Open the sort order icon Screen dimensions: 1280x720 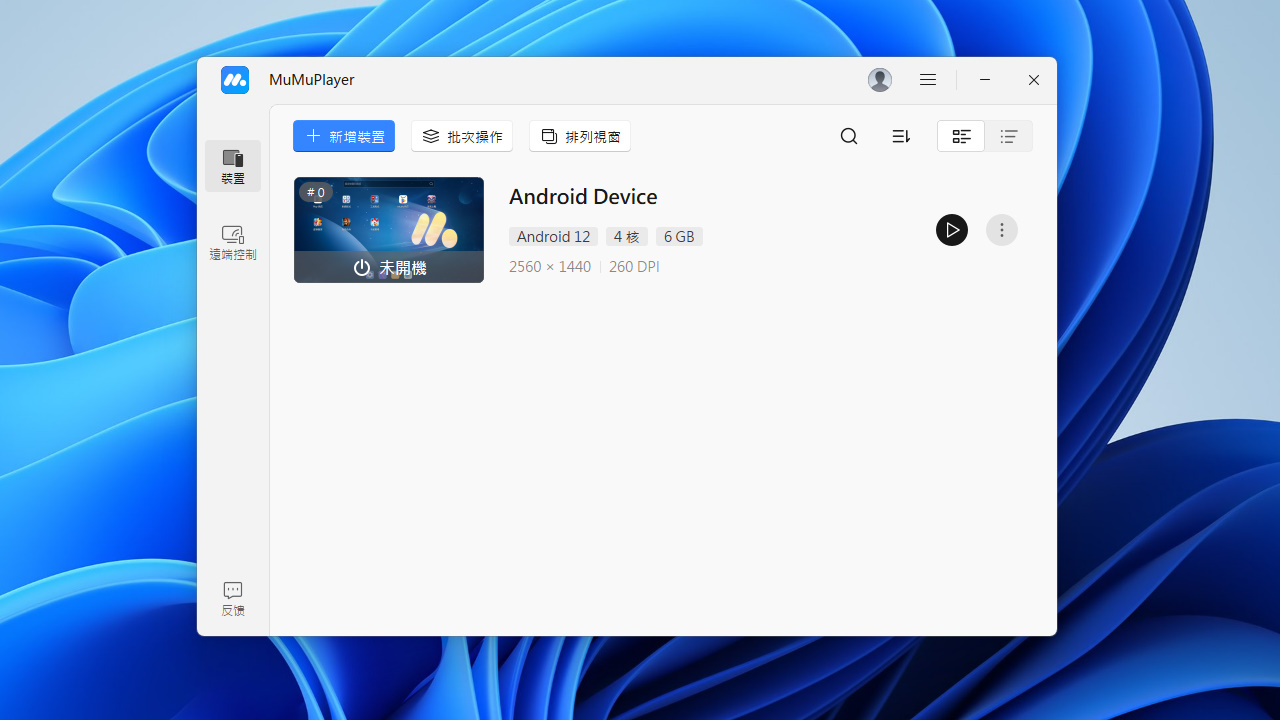click(x=901, y=136)
